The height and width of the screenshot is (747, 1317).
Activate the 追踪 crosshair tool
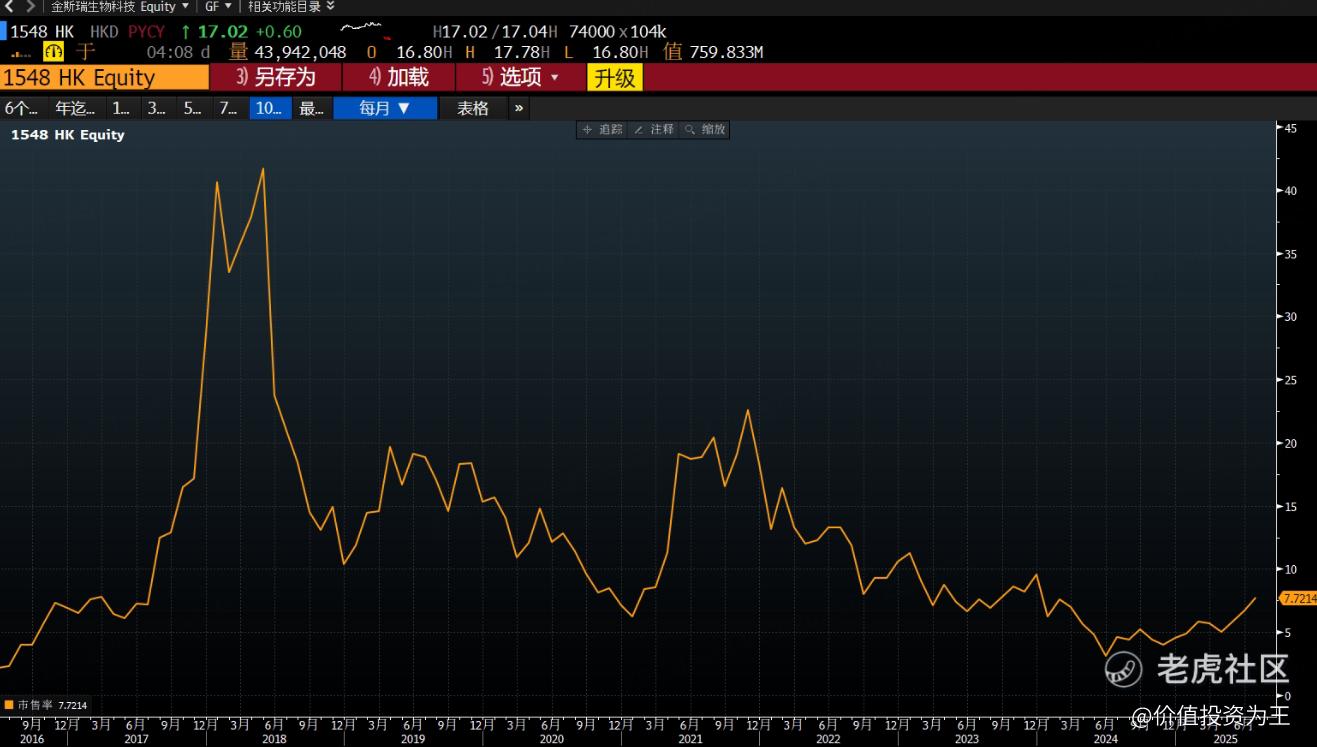coord(602,130)
